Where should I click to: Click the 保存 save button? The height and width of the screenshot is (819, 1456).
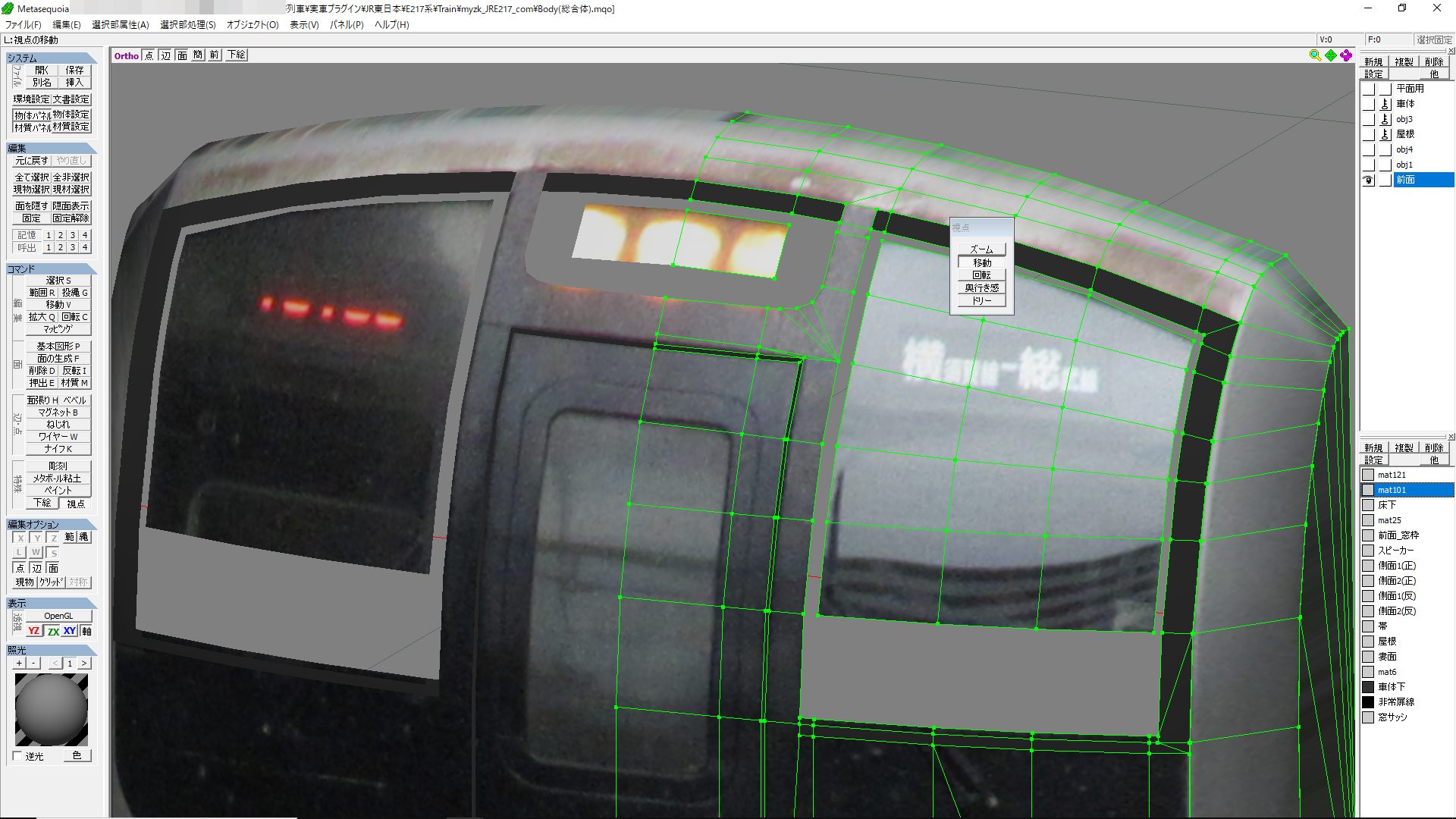74,71
